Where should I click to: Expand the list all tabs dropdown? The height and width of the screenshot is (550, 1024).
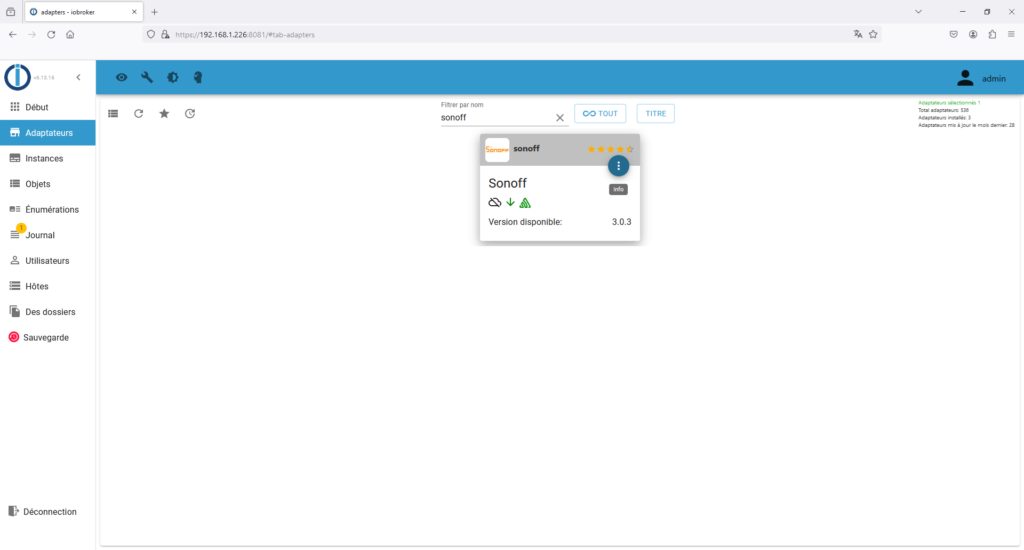click(918, 12)
